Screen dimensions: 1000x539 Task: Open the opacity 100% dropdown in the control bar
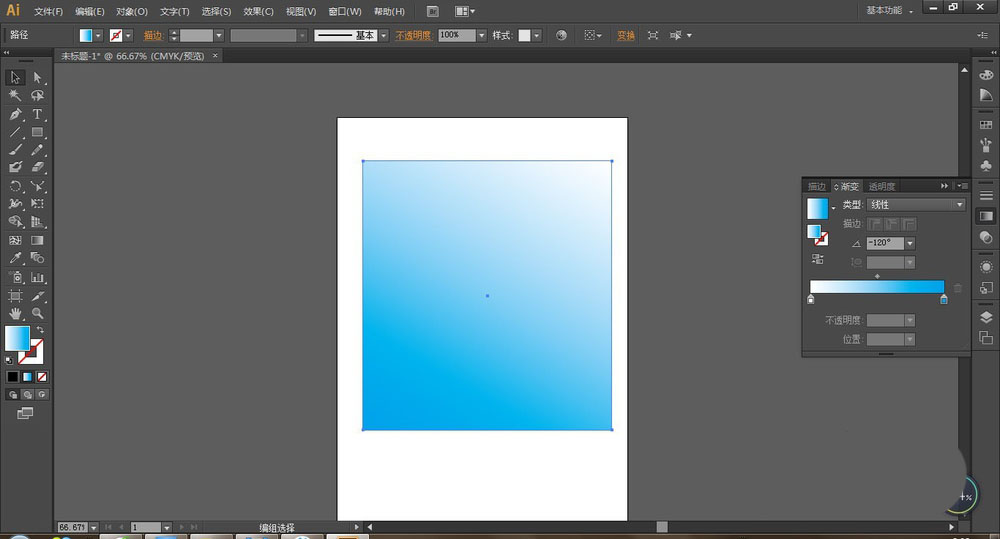coord(482,35)
